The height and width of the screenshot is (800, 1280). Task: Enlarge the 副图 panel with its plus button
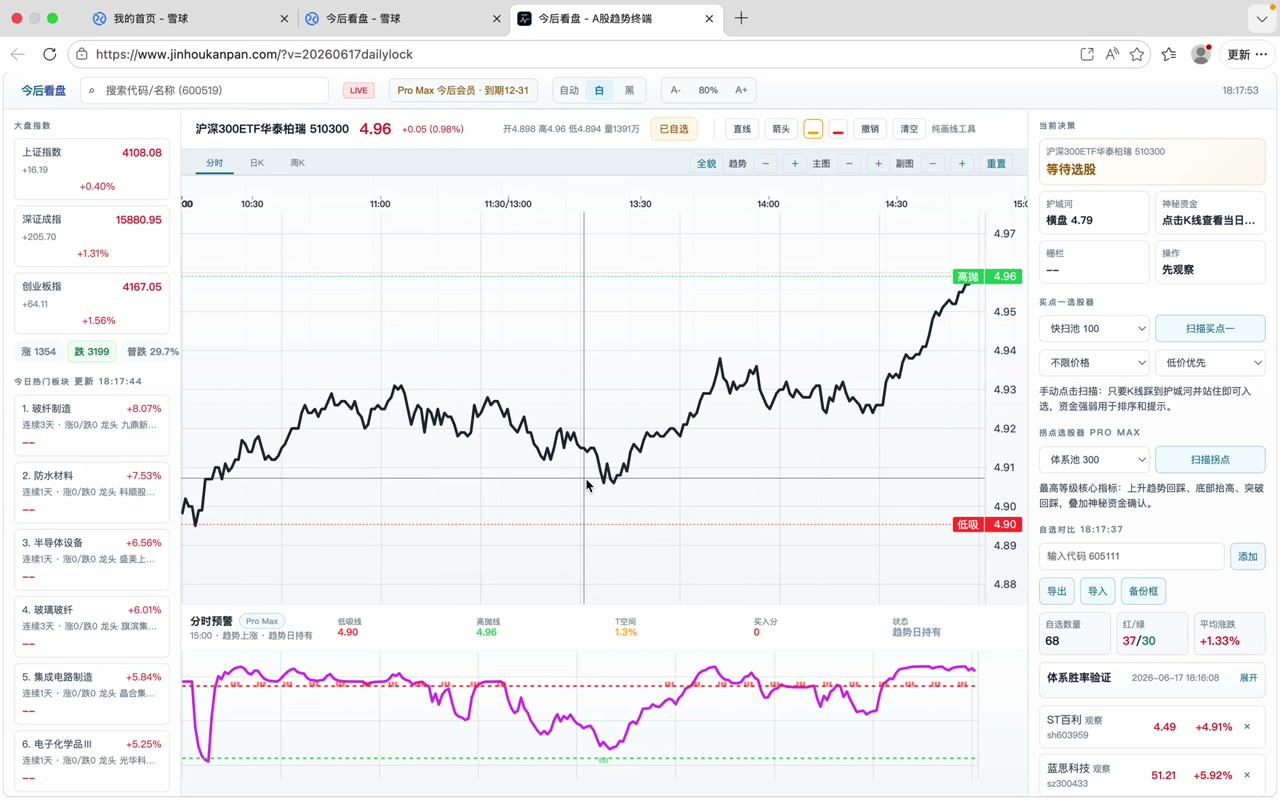click(x=962, y=164)
